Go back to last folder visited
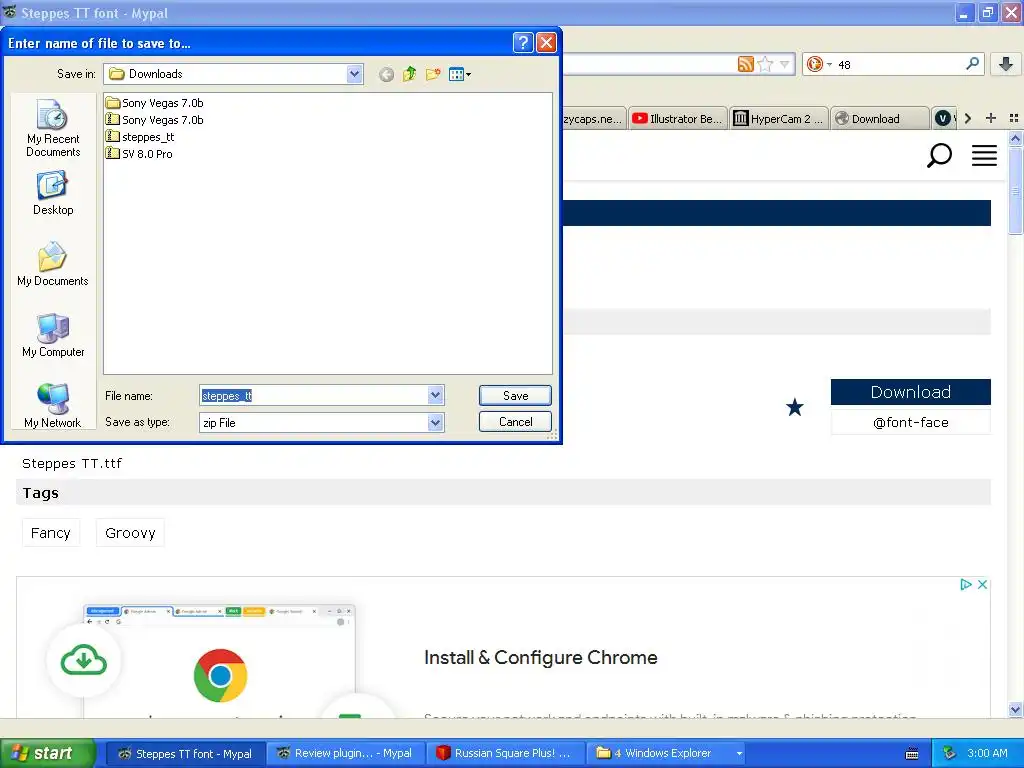Image resolution: width=1024 pixels, height=768 pixels. coord(386,74)
